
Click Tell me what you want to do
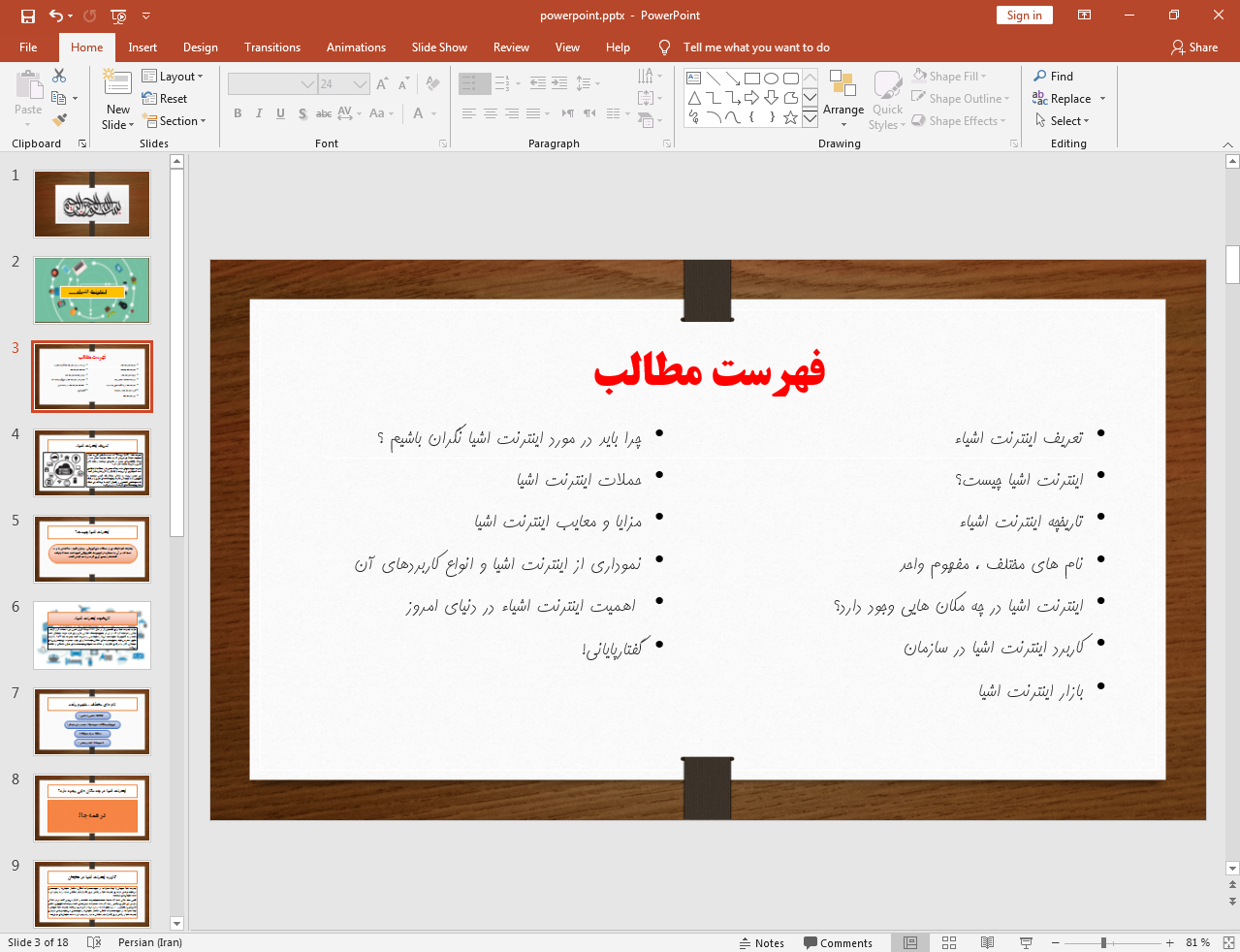tap(756, 47)
